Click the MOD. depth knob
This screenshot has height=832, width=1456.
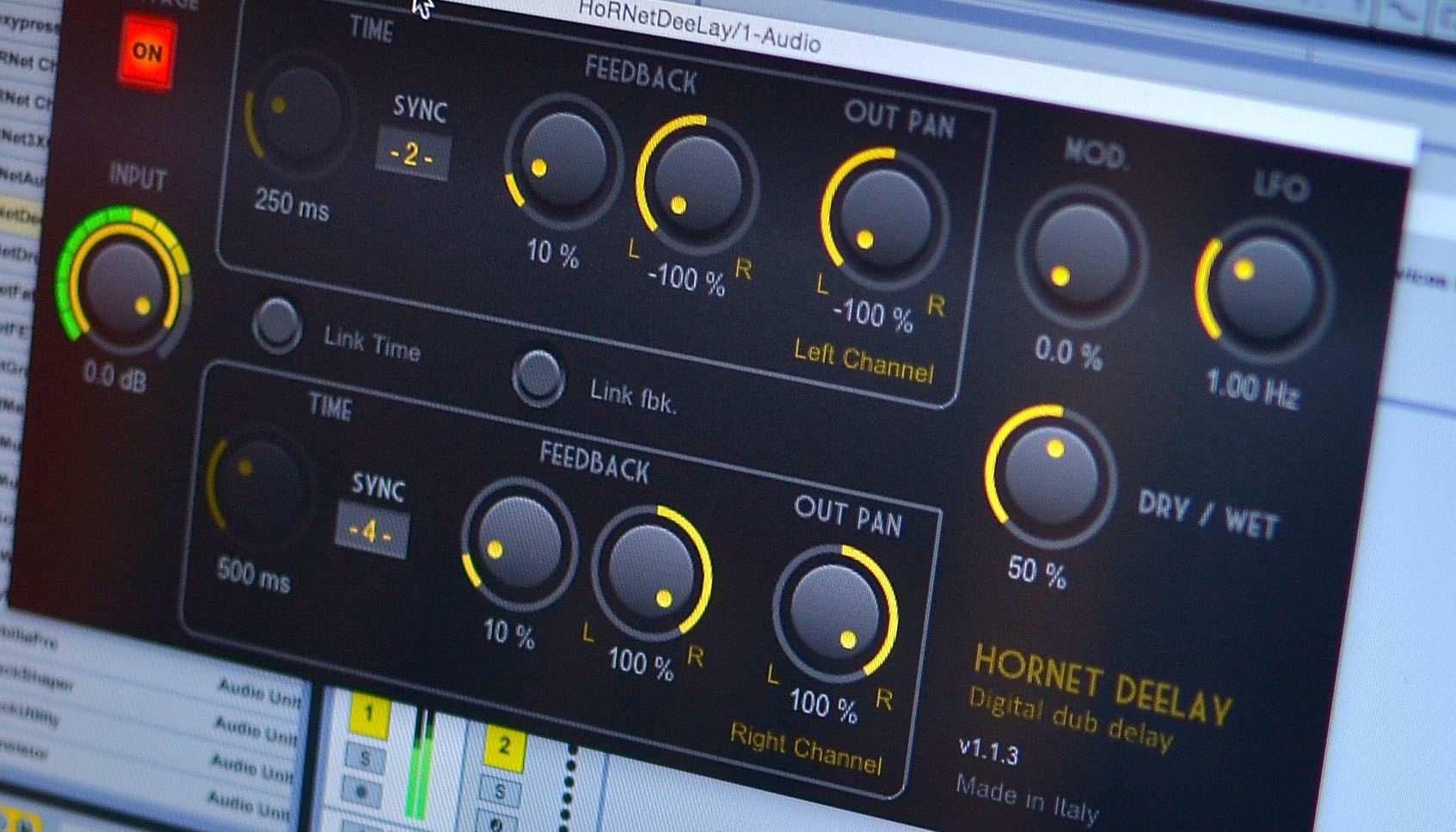[x=1083, y=256]
